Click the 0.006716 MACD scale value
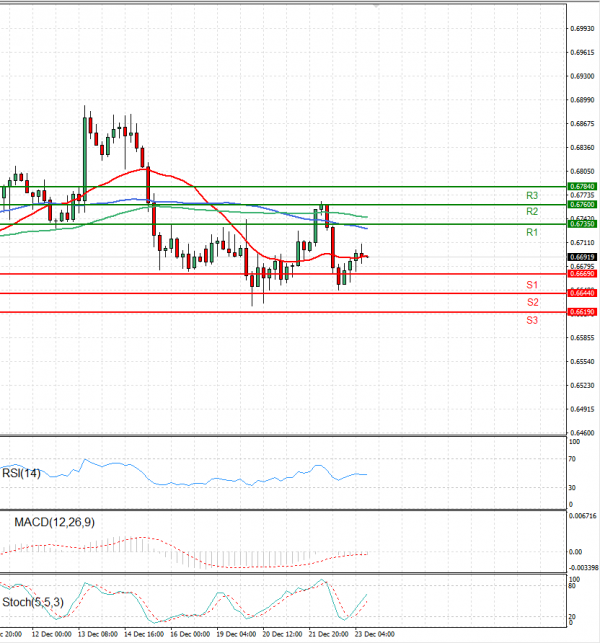 [583, 516]
